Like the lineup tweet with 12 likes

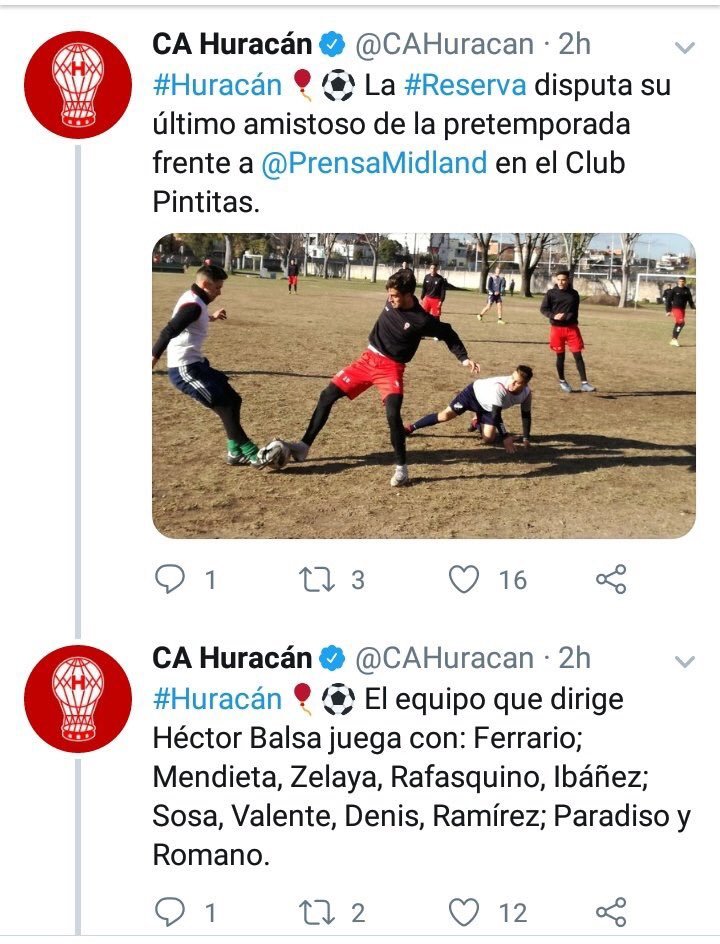point(464,912)
